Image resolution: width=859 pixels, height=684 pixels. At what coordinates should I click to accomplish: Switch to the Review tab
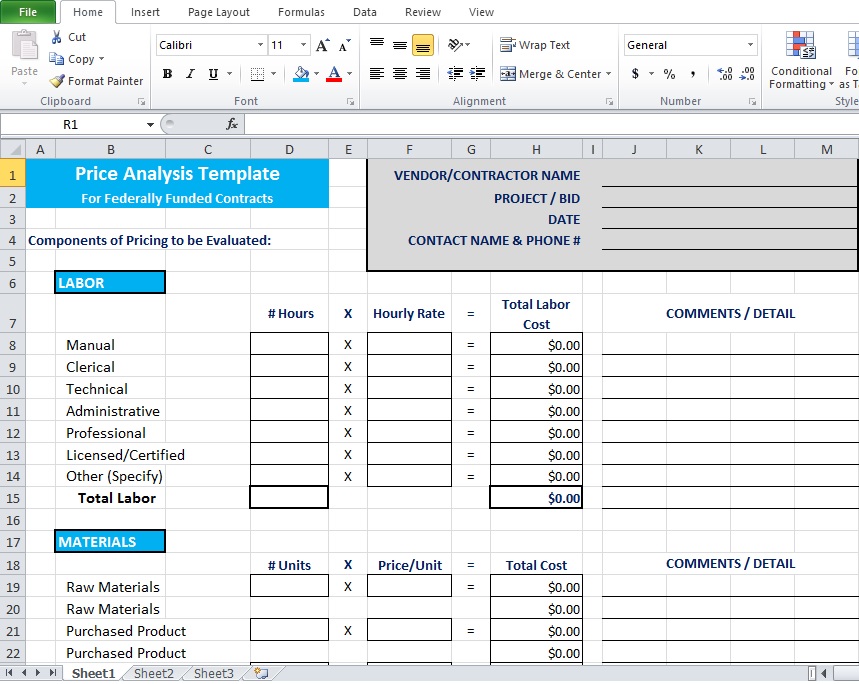click(422, 12)
